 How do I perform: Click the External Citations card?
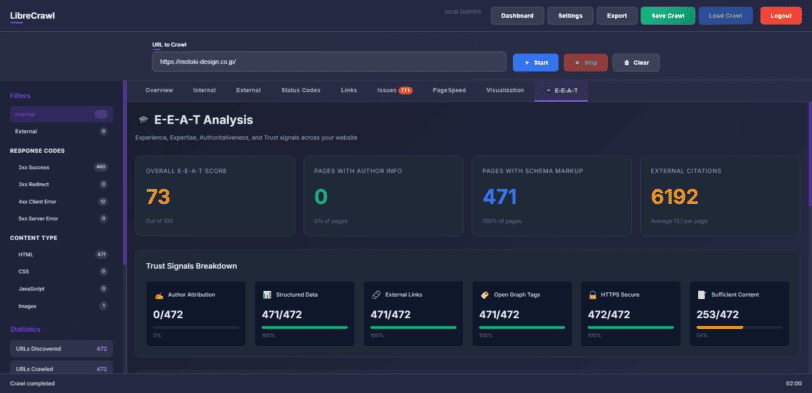720,196
